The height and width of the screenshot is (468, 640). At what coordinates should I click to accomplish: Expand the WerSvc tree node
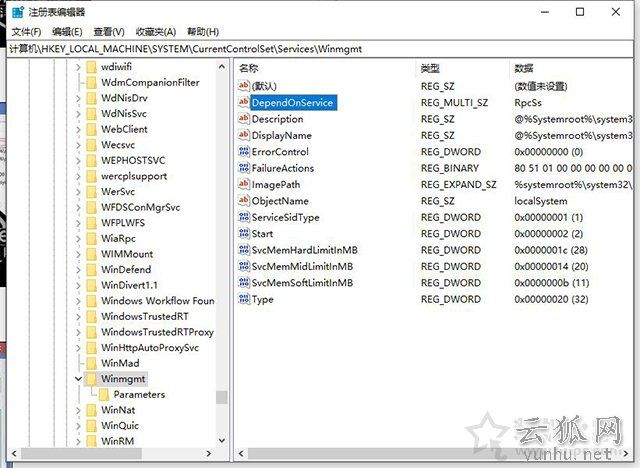point(78,191)
